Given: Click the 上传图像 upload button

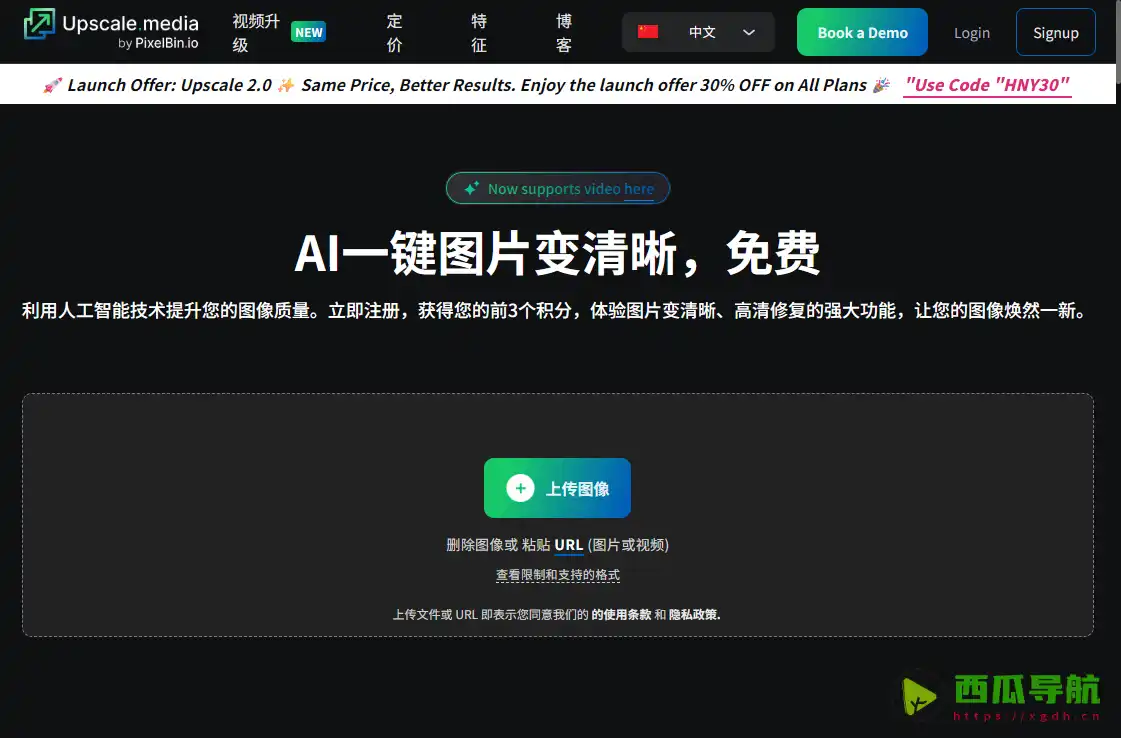Looking at the screenshot, I should 557,488.
